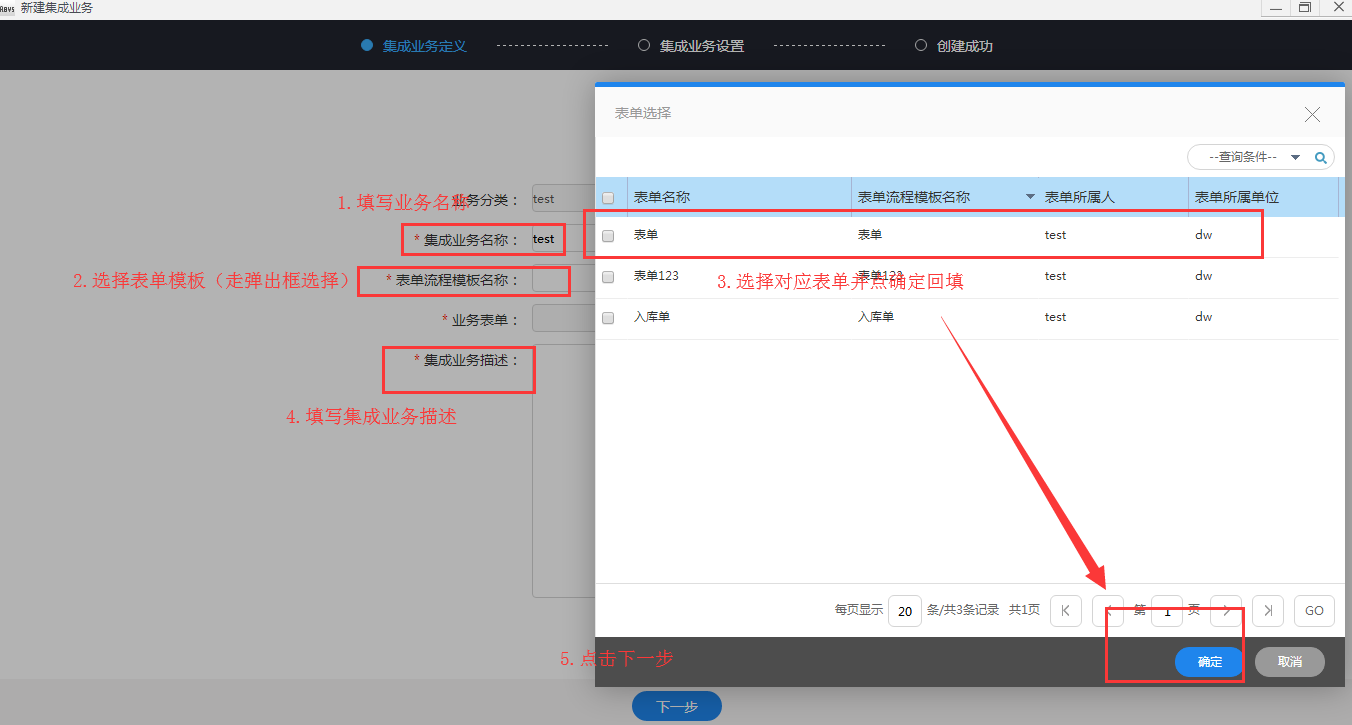The image size is (1352, 725).
Task: Toggle the select-all header checkbox
Action: [x=608, y=198]
